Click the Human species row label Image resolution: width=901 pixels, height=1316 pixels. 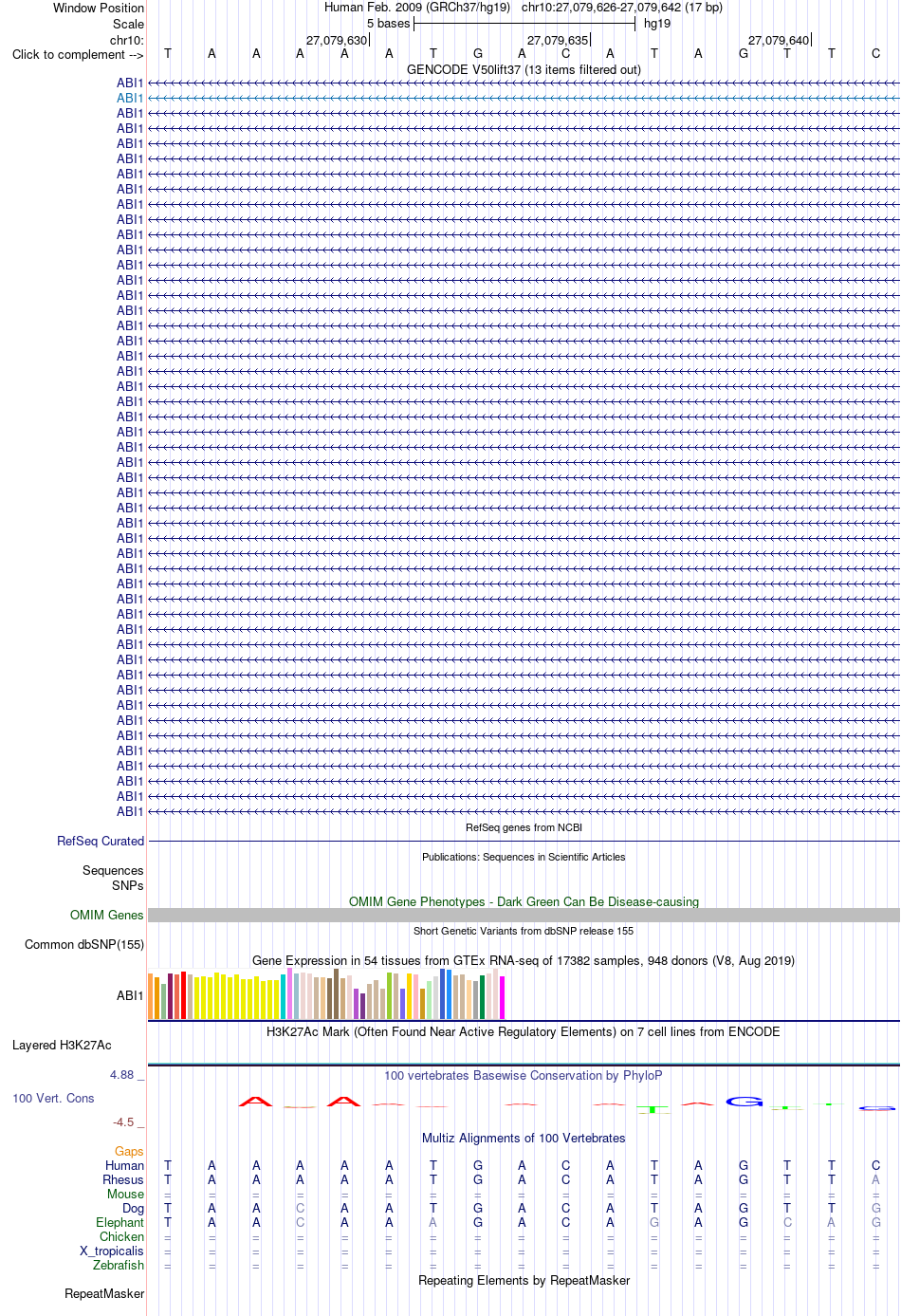tap(125, 1165)
